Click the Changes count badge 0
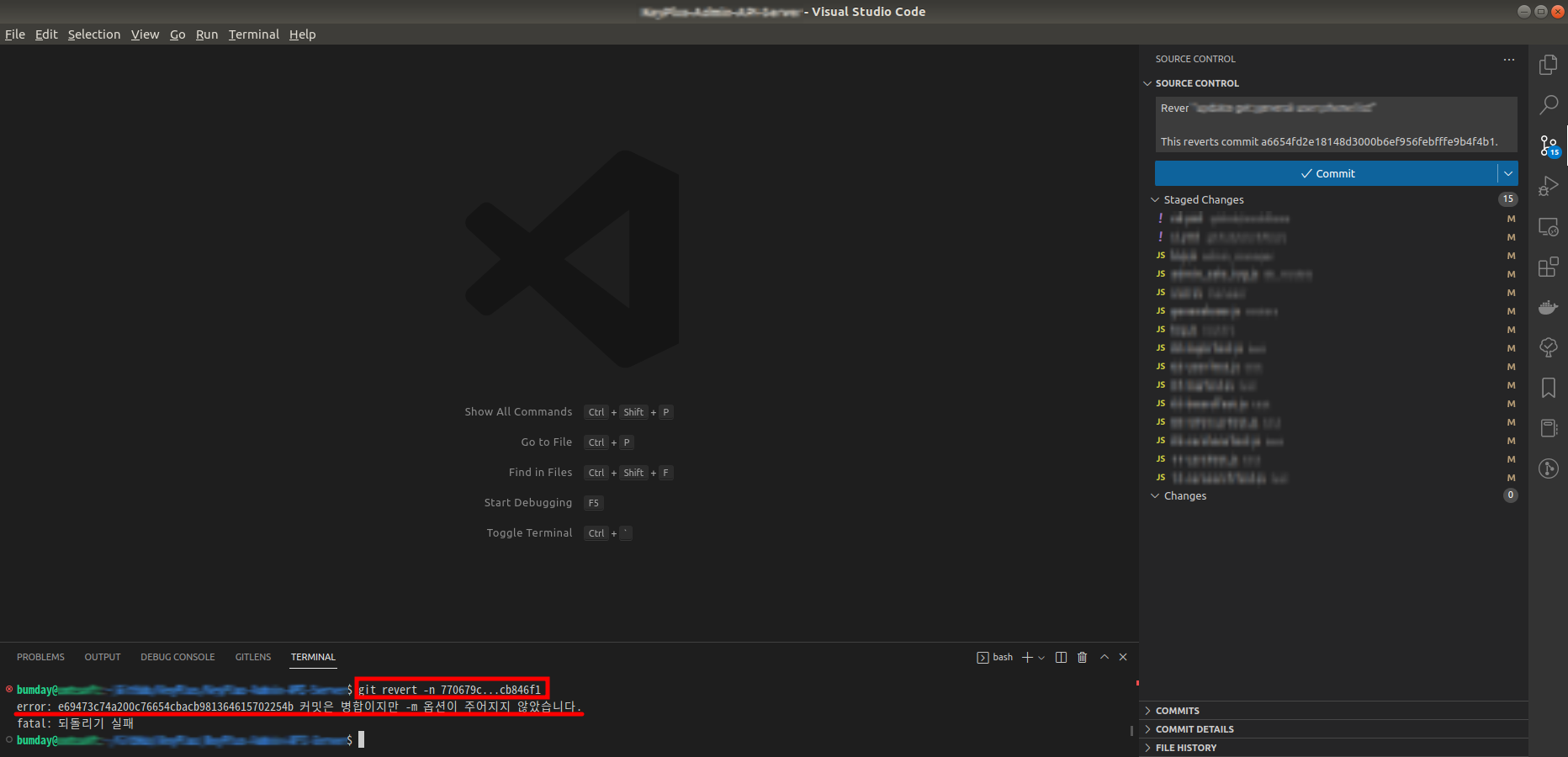This screenshot has width=1568, height=757. [1511, 495]
